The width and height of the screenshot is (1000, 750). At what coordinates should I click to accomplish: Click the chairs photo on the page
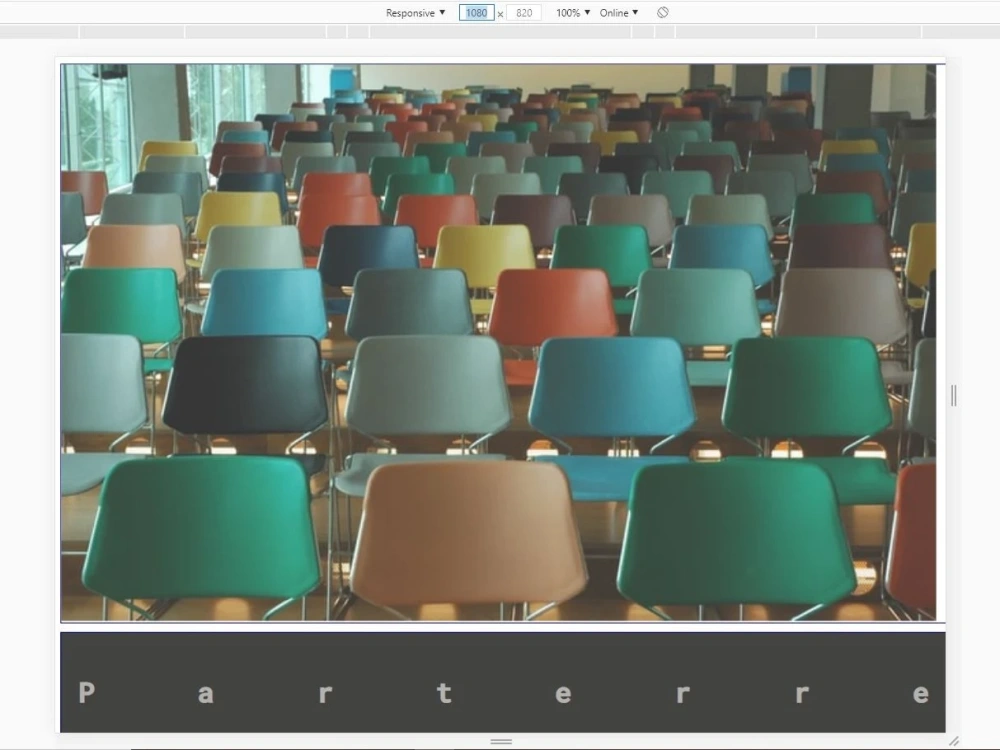click(x=498, y=342)
